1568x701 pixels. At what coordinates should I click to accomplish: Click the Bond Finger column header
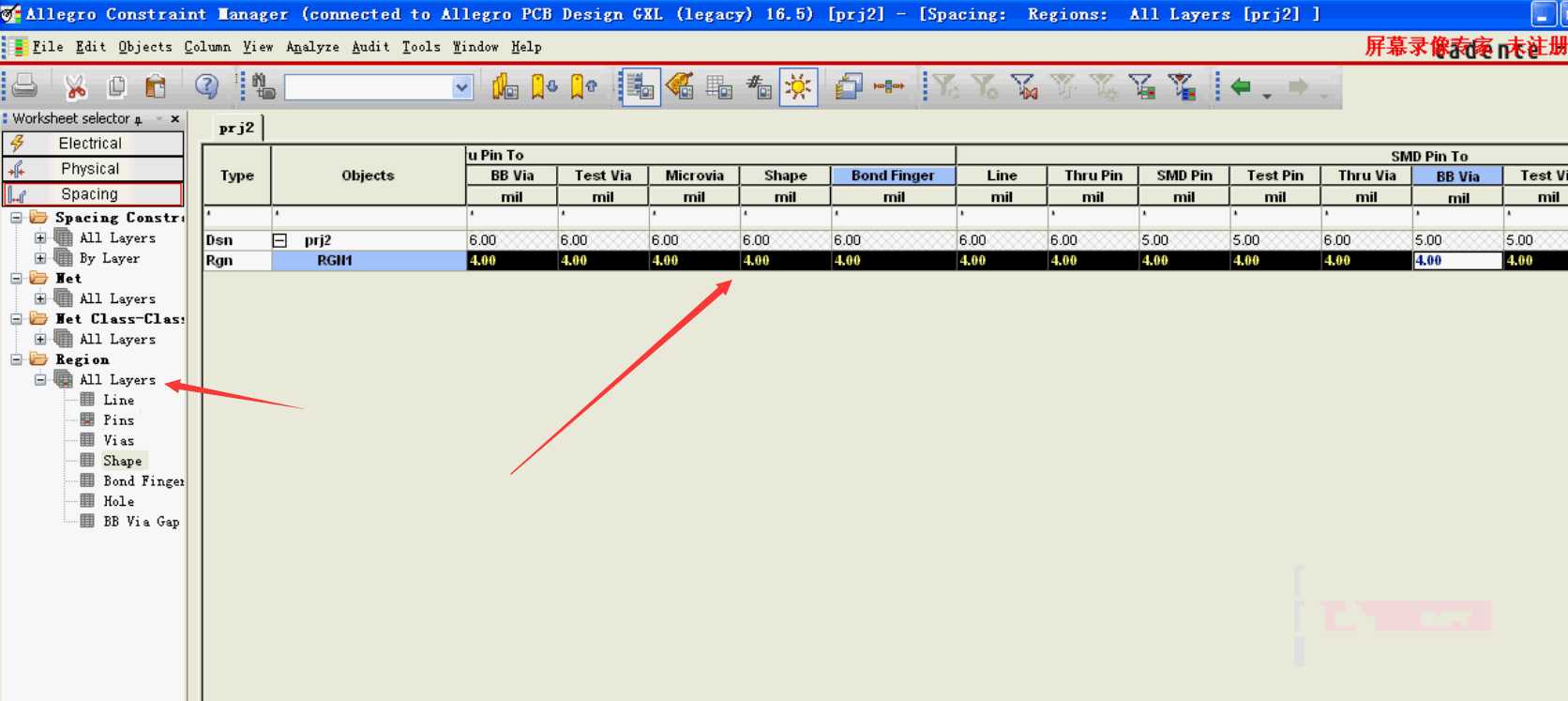[893, 175]
